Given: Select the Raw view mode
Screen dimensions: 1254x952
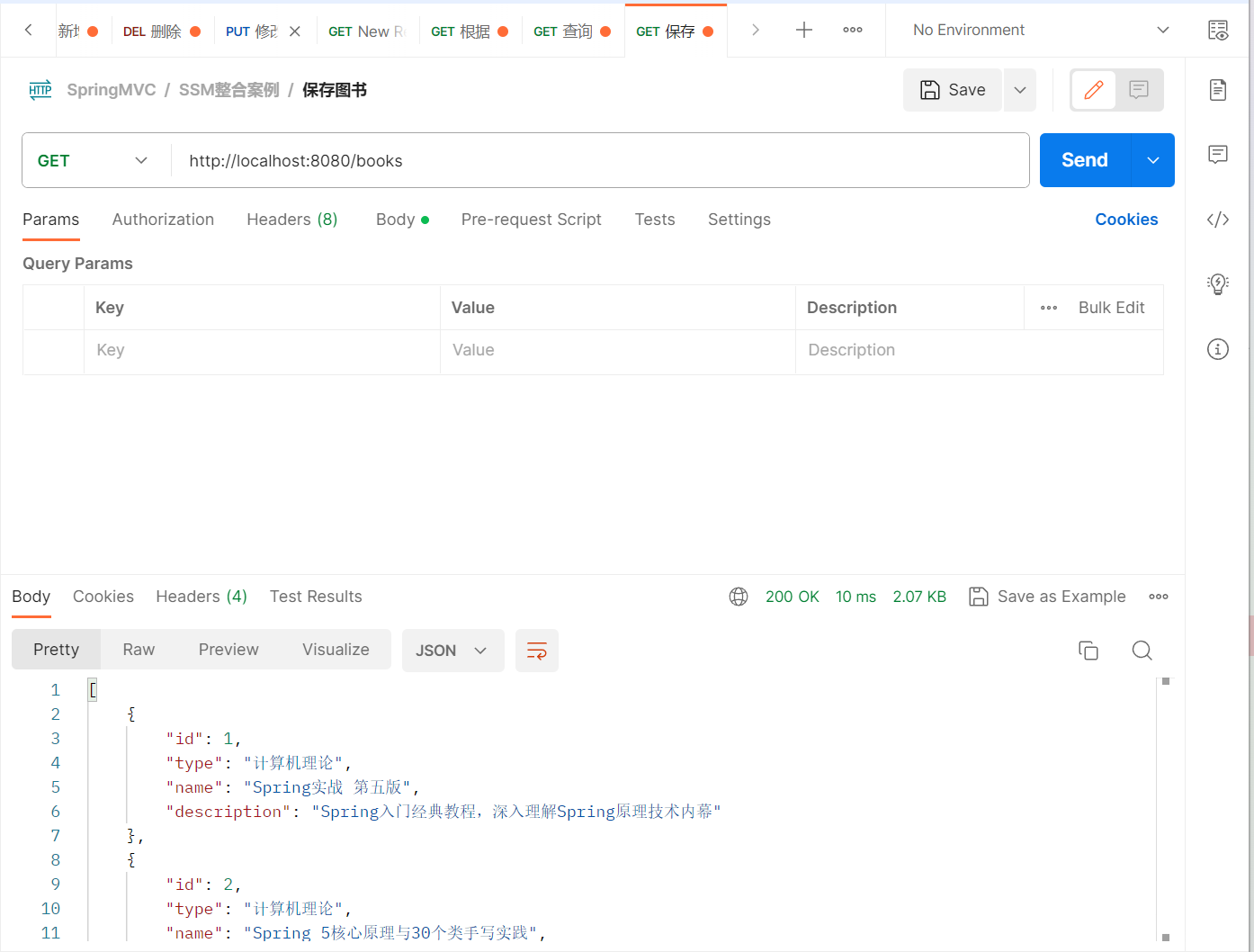Looking at the screenshot, I should tap(139, 650).
